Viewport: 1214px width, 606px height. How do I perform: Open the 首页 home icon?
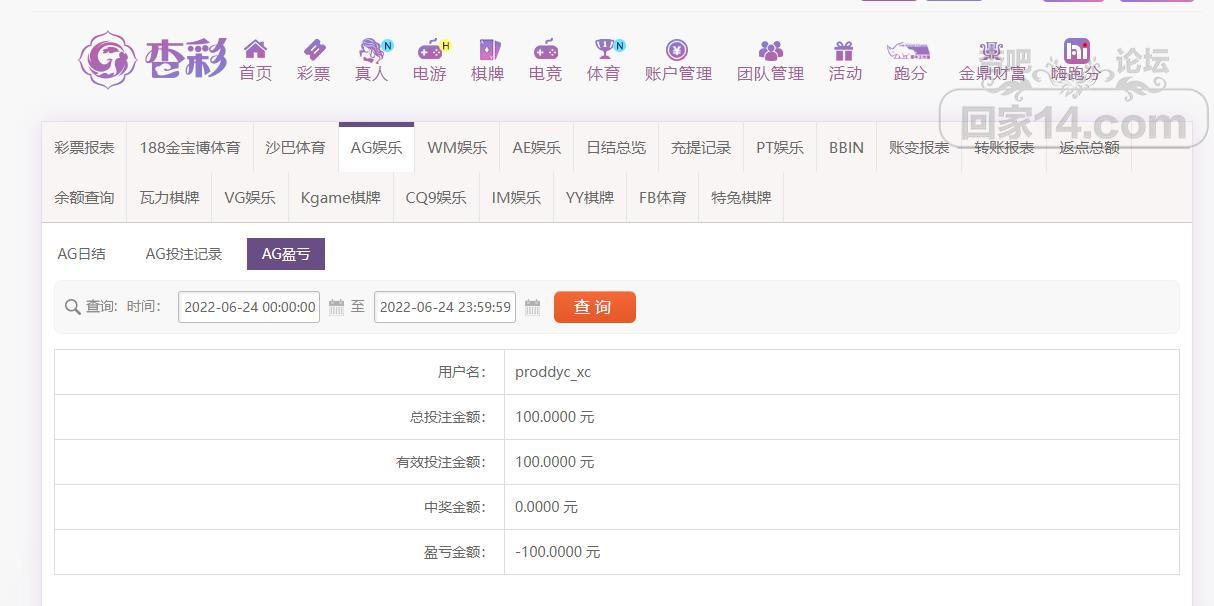[255, 49]
